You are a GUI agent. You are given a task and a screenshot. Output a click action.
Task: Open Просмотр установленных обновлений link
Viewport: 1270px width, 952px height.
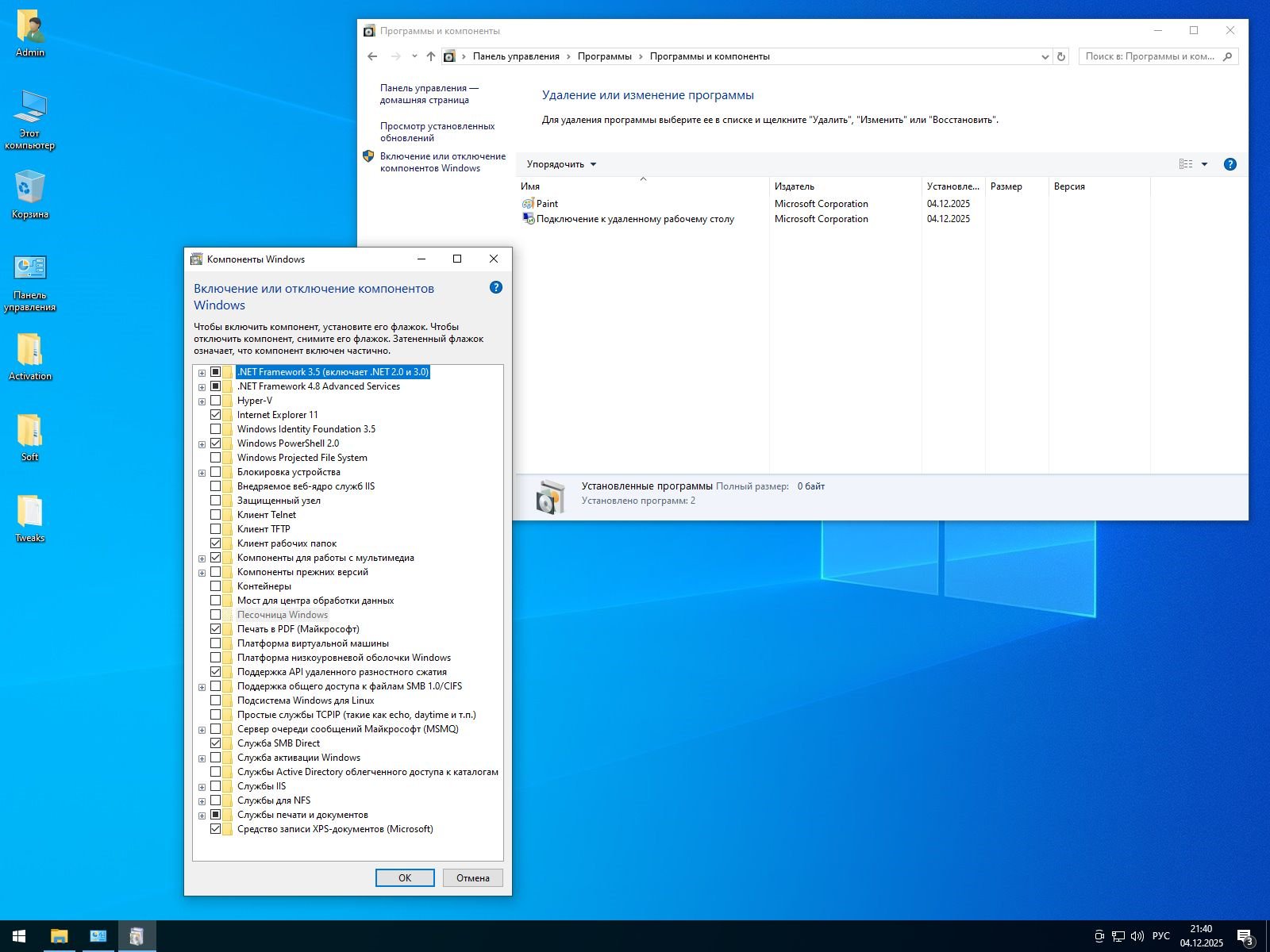coord(437,132)
